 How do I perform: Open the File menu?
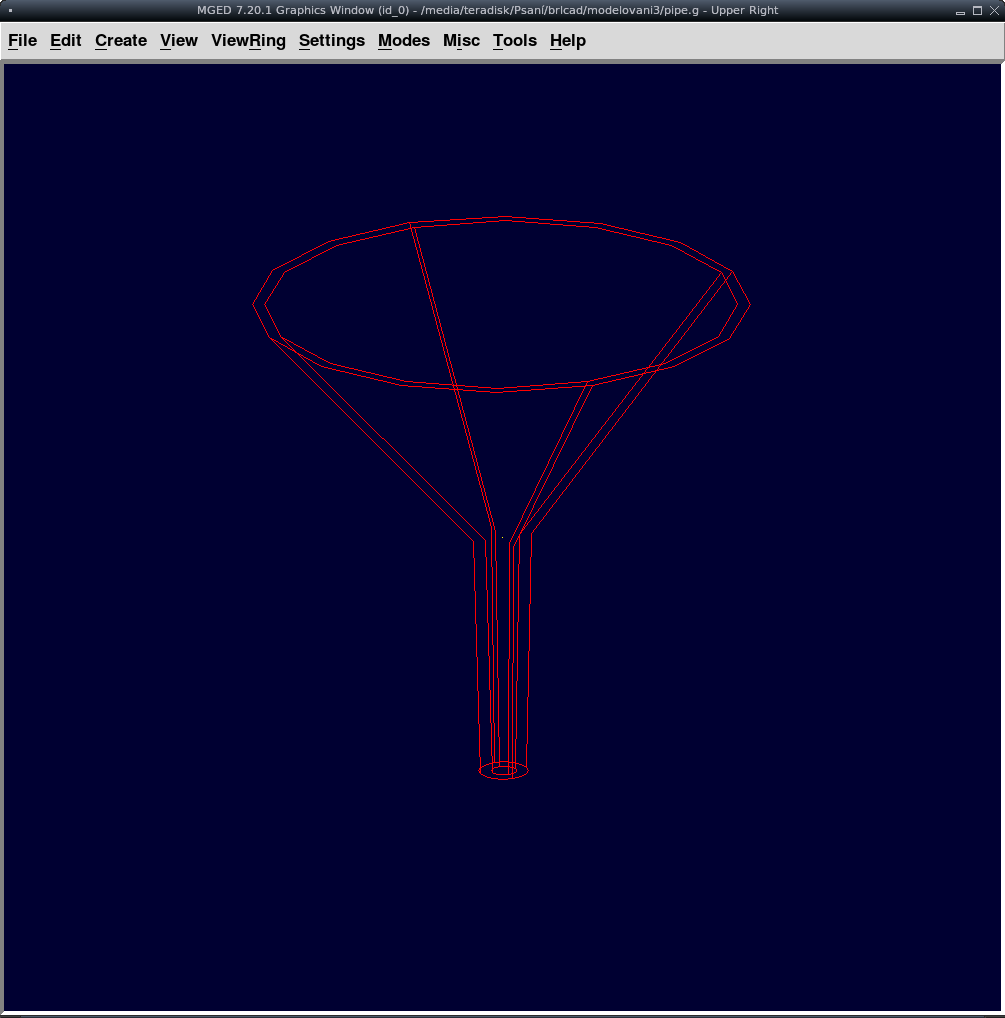coord(22,41)
